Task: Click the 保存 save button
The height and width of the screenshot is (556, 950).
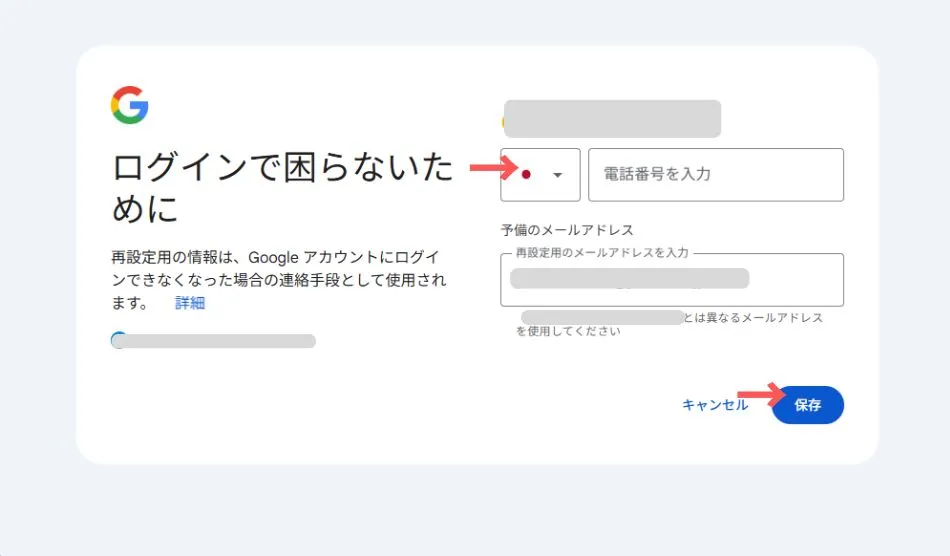Action: point(808,405)
